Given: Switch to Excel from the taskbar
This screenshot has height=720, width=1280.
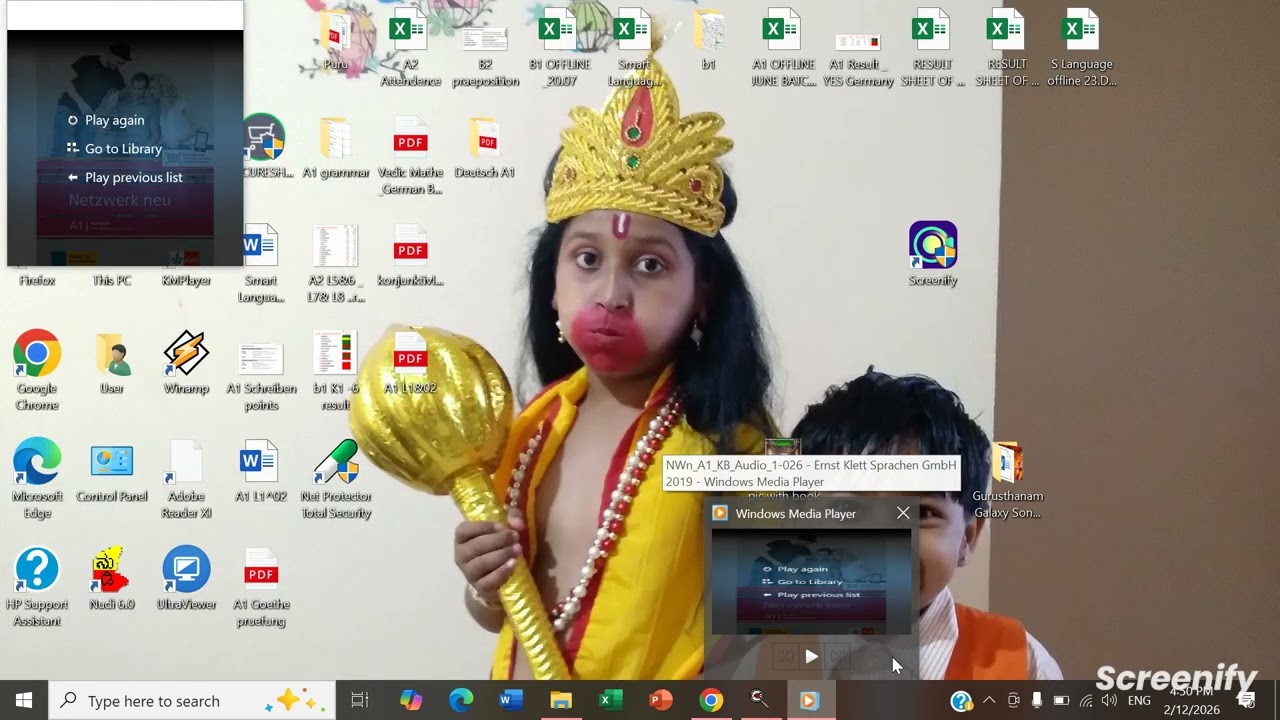Looking at the screenshot, I should pos(611,700).
